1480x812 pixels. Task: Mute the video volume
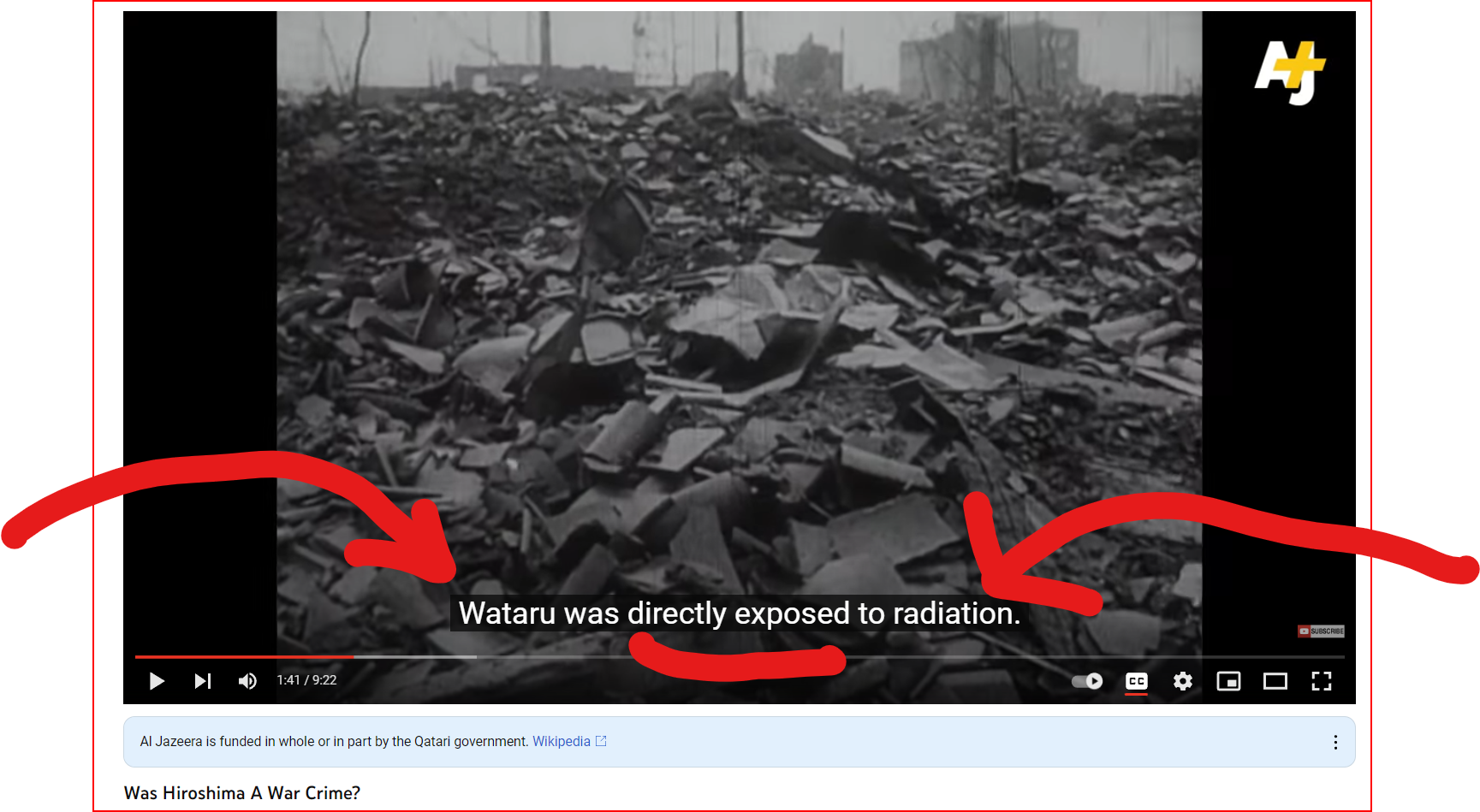(x=248, y=681)
